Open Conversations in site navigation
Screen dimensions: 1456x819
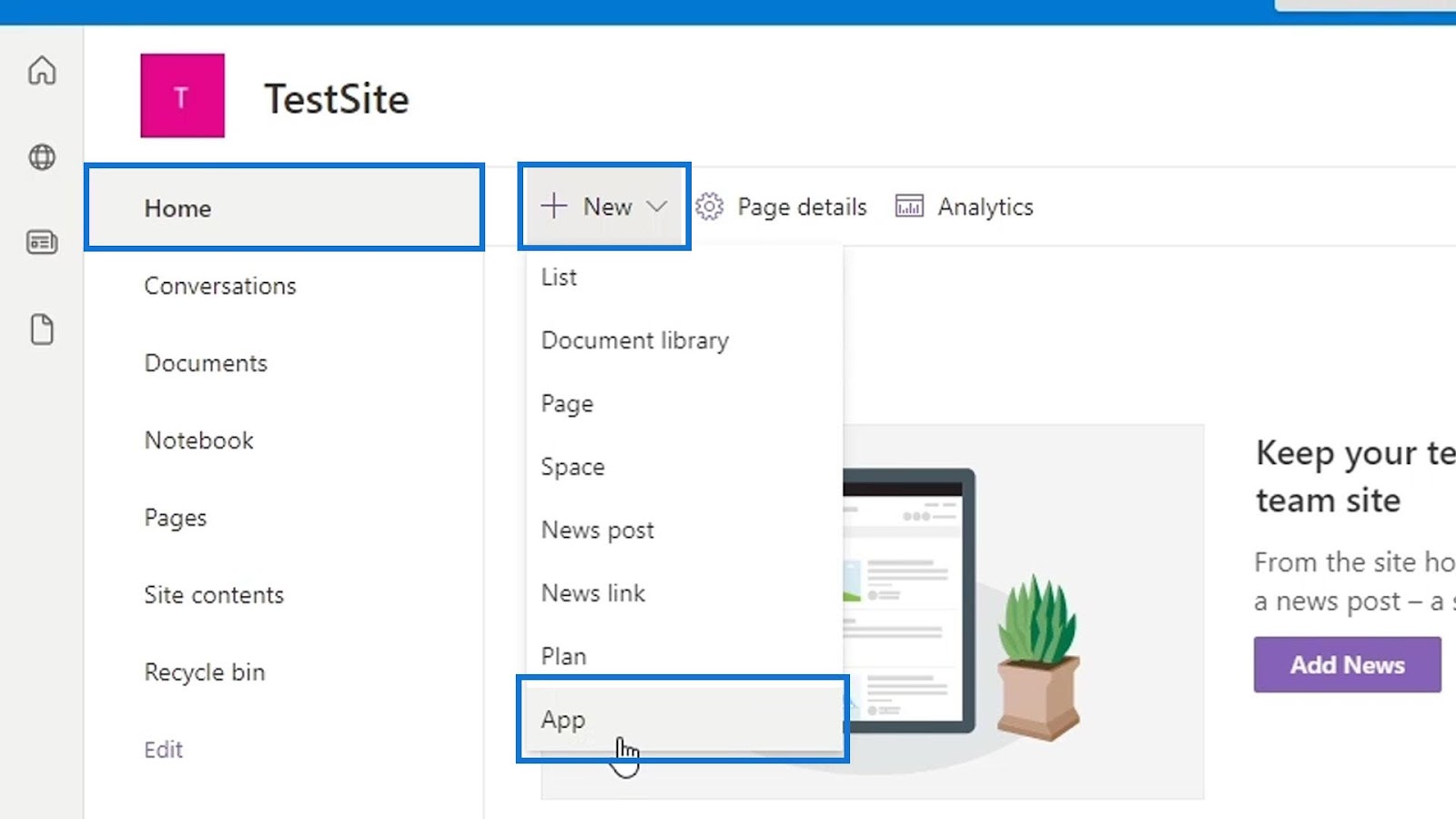(x=220, y=286)
